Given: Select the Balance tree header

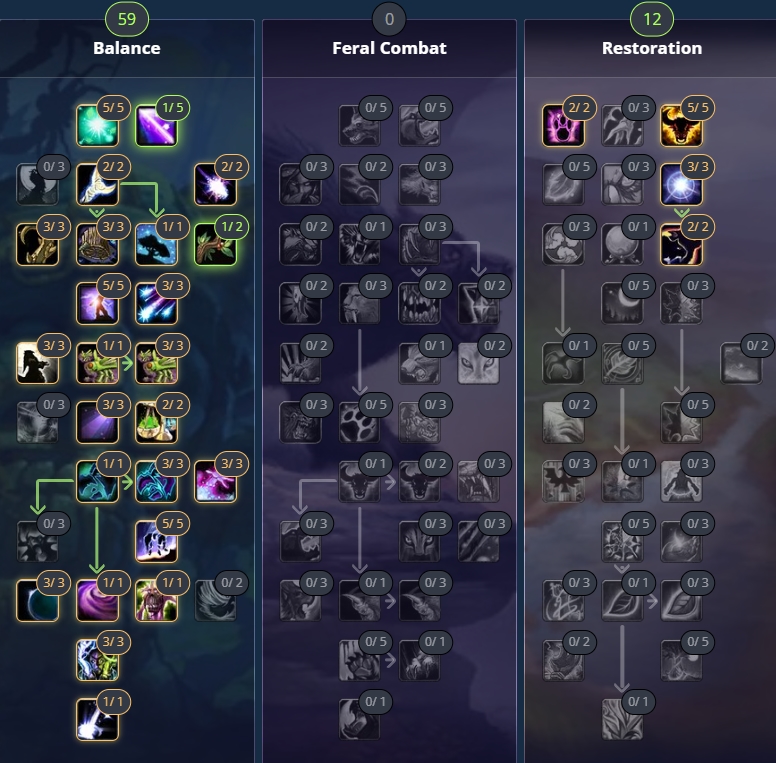Looking at the screenshot, I should (x=127, y=48).
